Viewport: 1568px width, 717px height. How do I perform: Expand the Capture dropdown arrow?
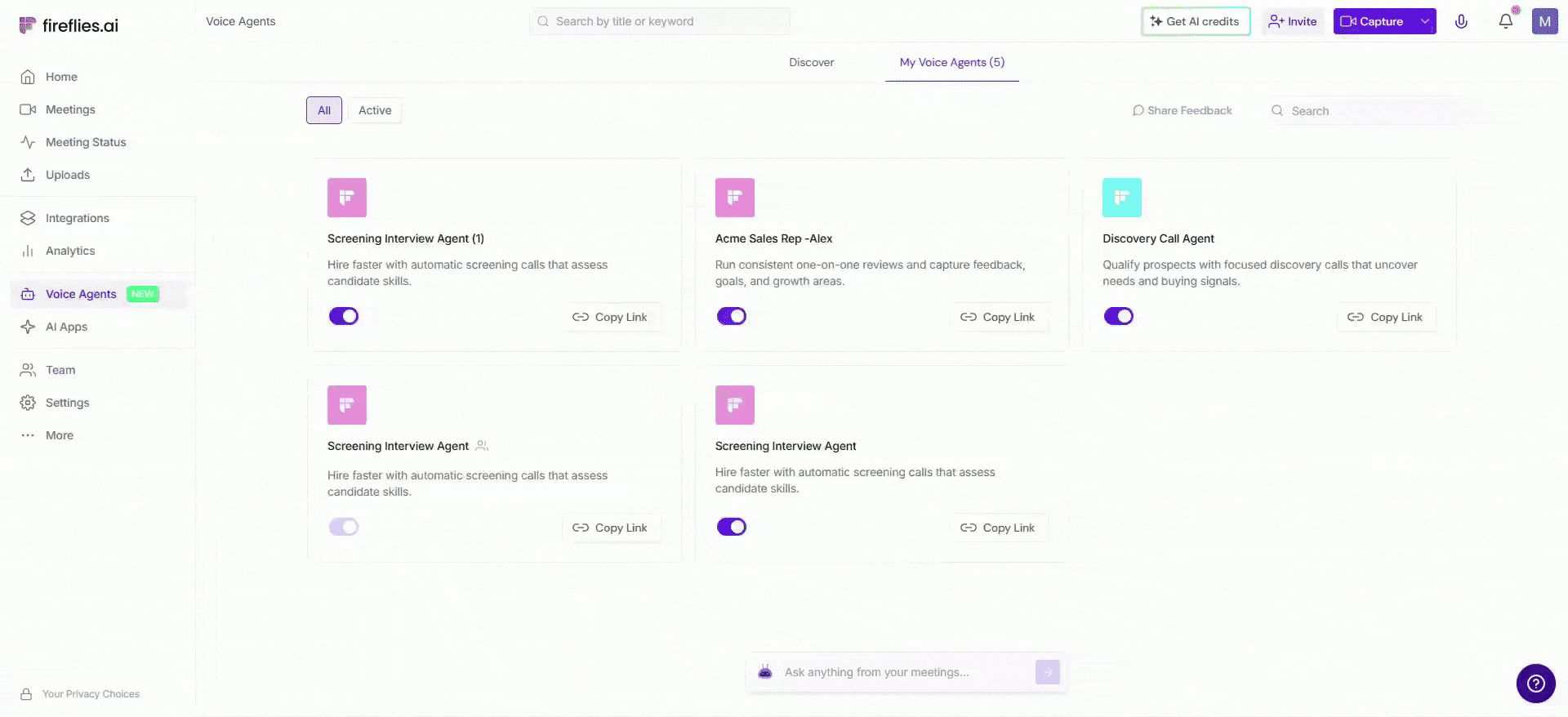[x=1425, y=21]
